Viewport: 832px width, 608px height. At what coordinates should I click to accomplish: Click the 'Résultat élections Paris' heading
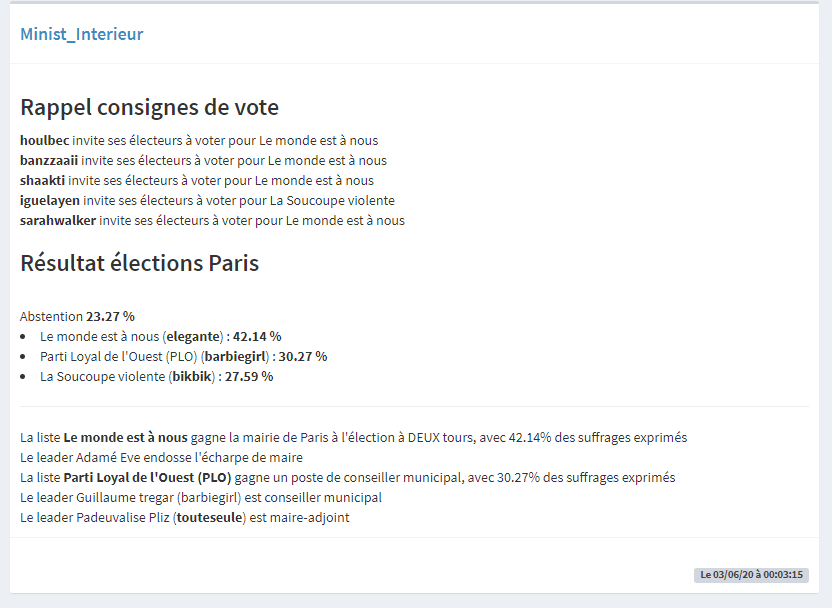139,264
